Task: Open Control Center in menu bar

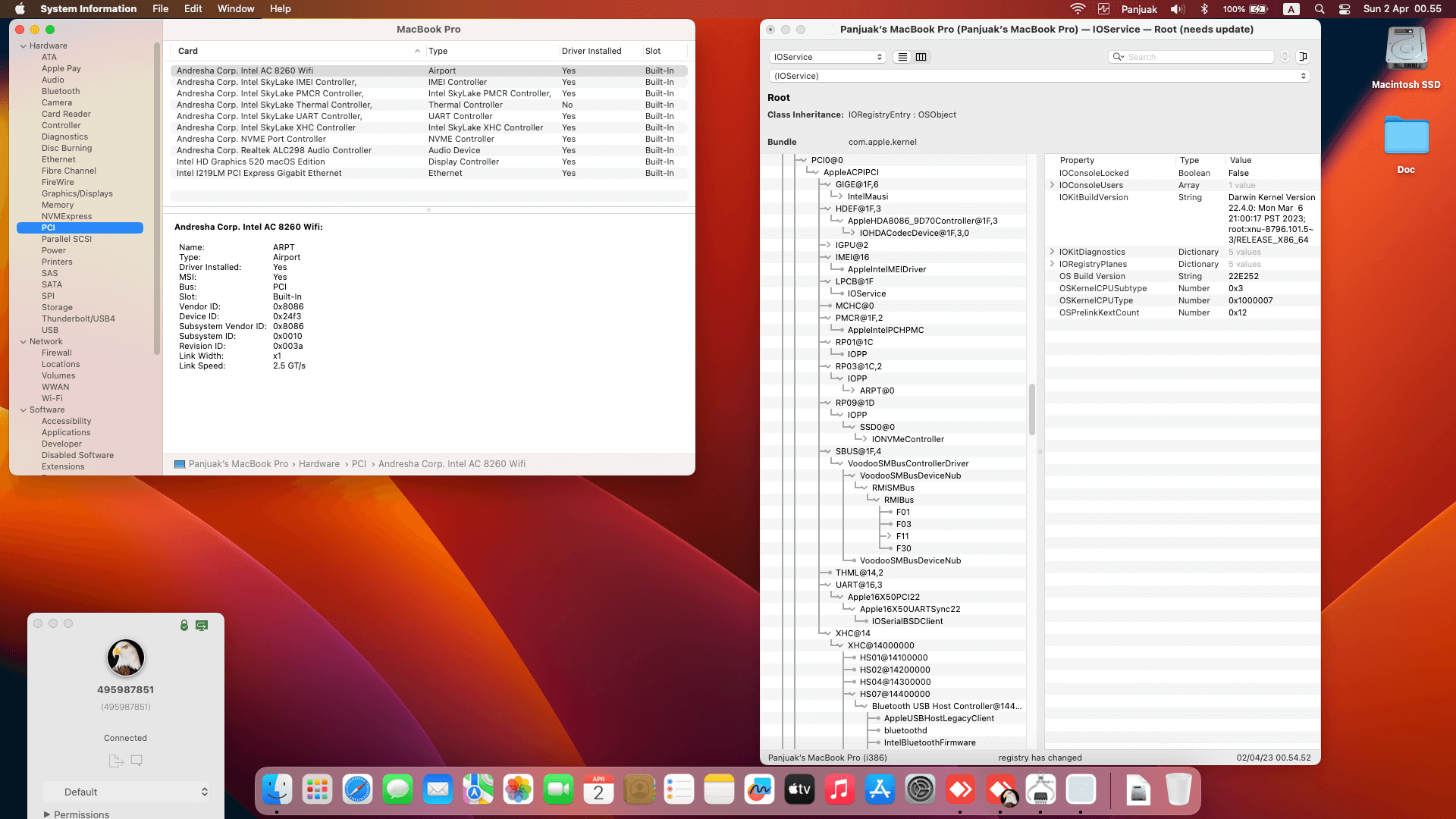Action: point(1344,9)
